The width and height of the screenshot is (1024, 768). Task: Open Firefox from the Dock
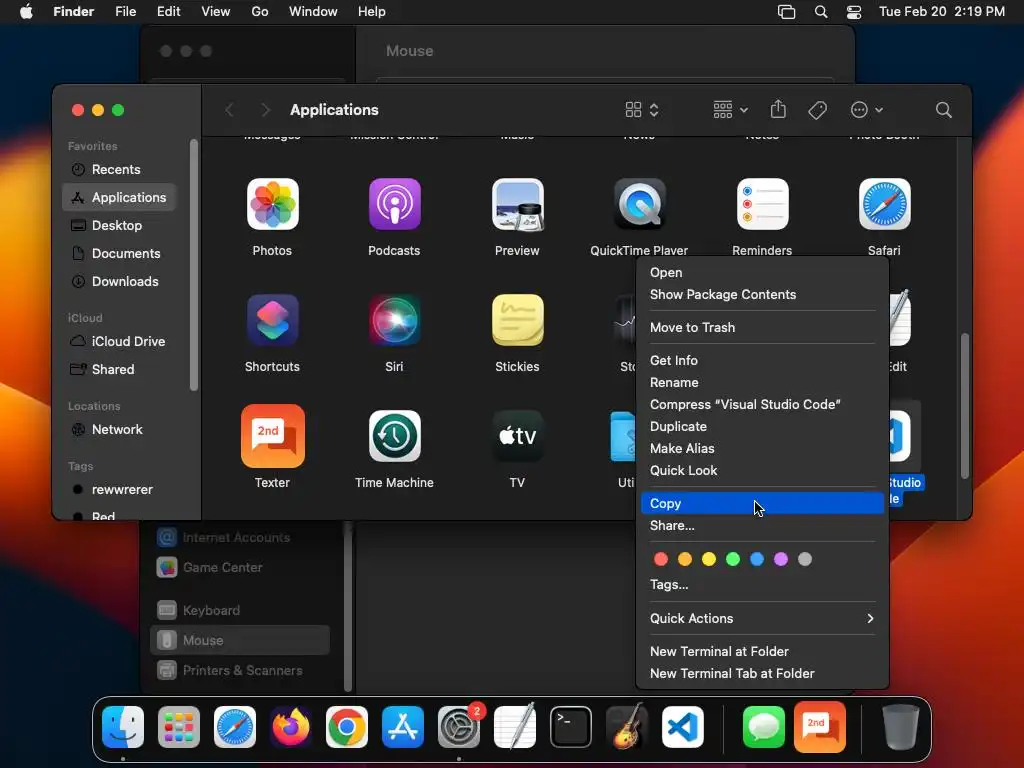[291, 727]
